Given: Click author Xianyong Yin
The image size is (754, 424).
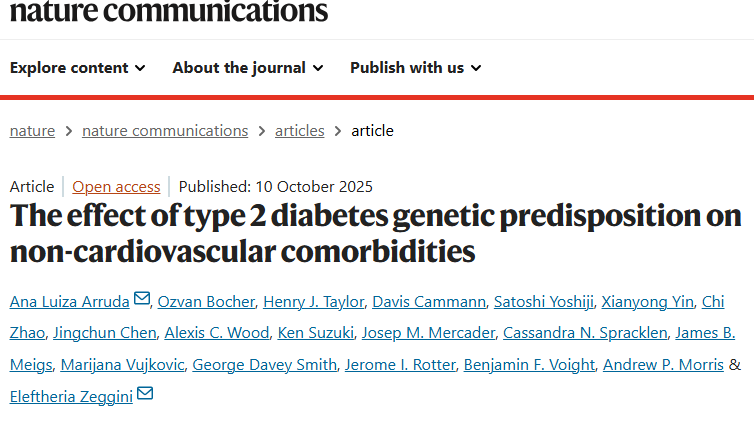Looking at the screenshot, I should (646, 301).
